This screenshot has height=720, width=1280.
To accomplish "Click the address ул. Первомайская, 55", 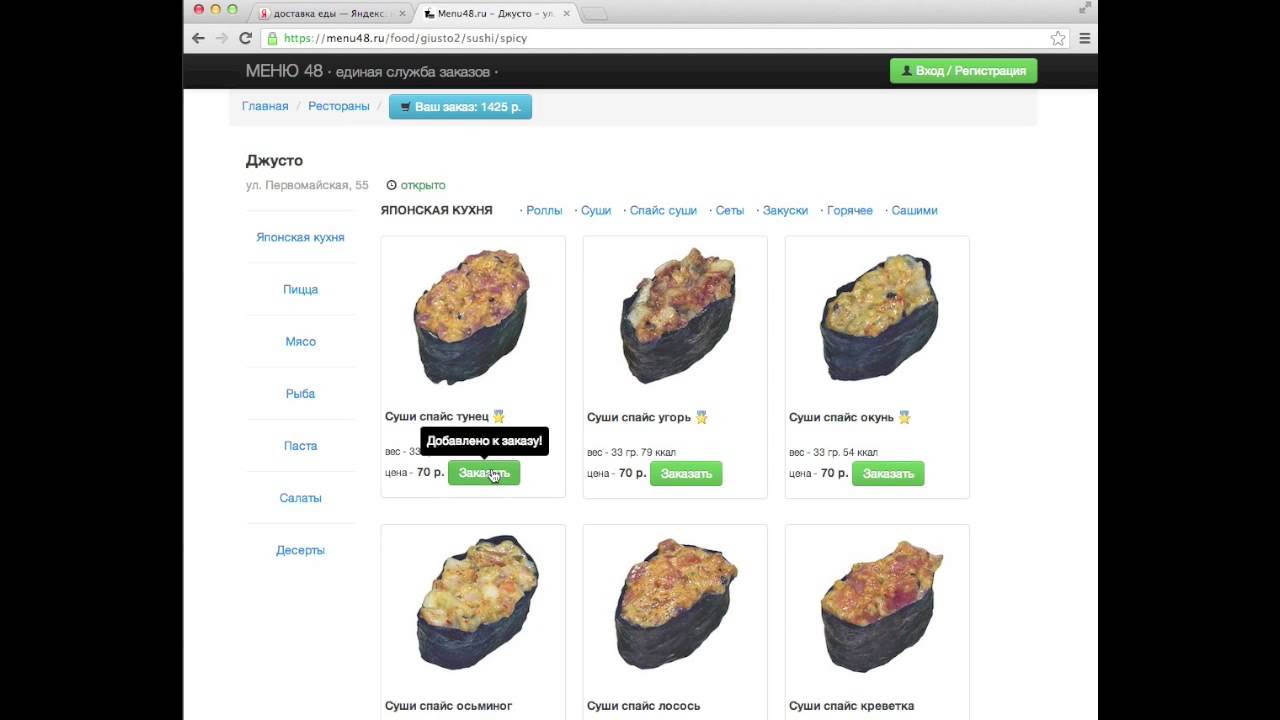I will click(307, 185).
